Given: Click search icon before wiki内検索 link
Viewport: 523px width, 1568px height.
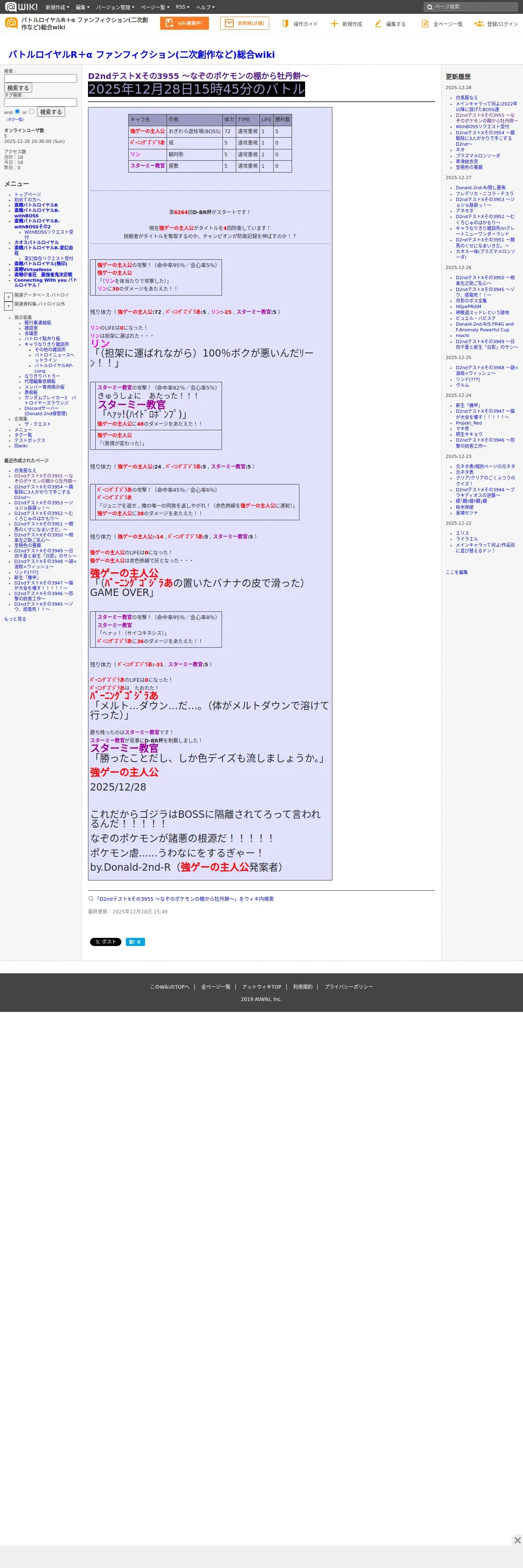Looking at the screenshot, I should coord(91,898).
